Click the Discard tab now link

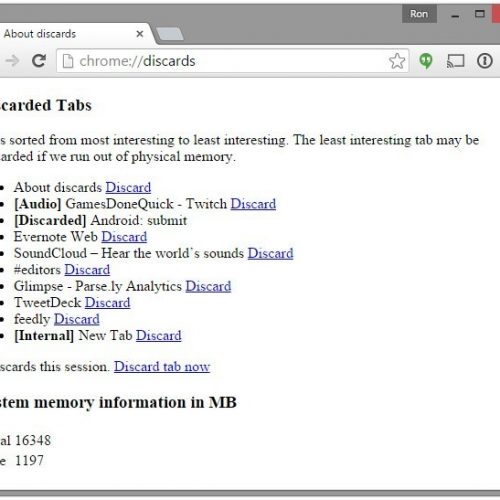[x=162, y=367]
